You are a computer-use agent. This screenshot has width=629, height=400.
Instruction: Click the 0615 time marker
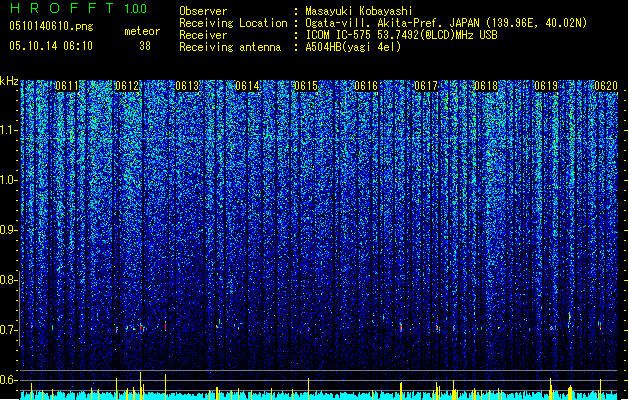coord(306,86)
